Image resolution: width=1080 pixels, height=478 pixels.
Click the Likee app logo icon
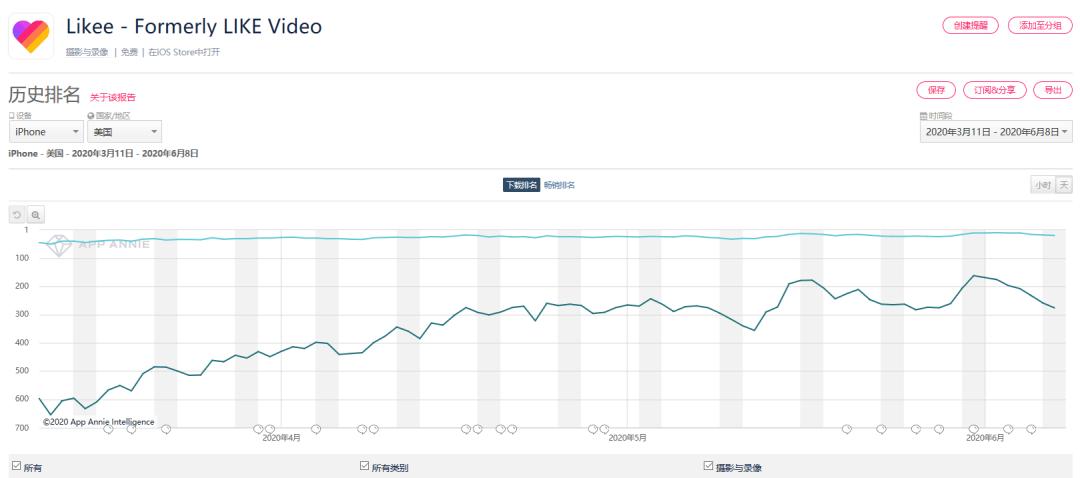click(x=31, y=35)
